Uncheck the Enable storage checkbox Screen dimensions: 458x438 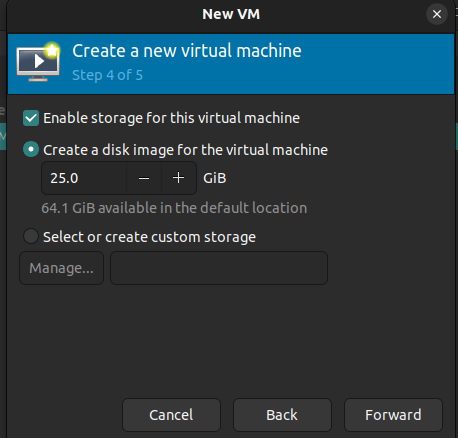pos(31,118)
